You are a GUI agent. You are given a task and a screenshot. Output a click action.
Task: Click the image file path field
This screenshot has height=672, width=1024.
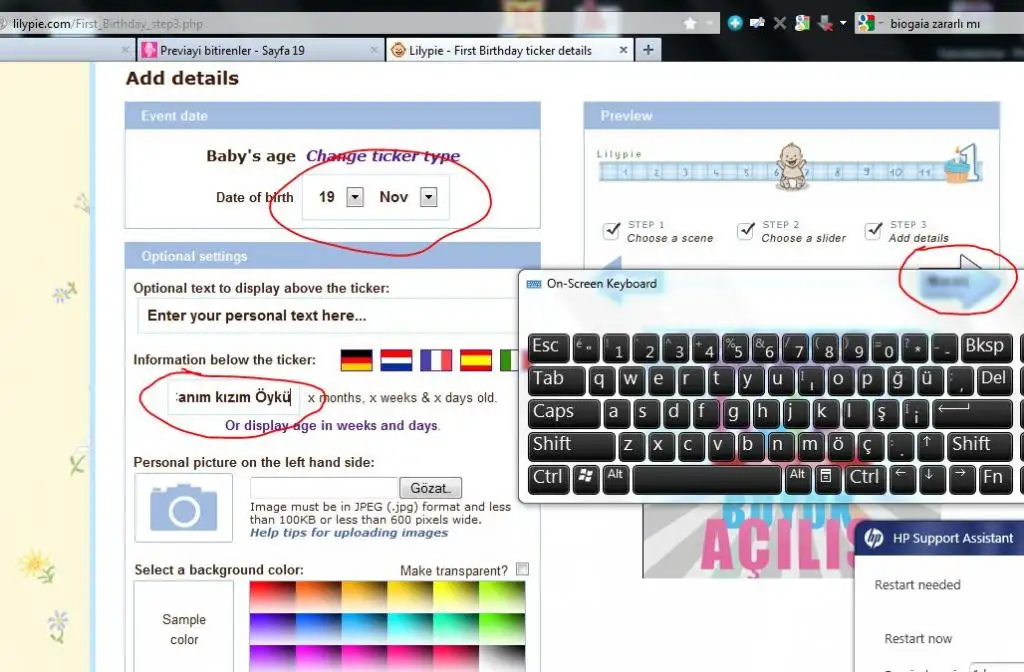tap(324, 488)
